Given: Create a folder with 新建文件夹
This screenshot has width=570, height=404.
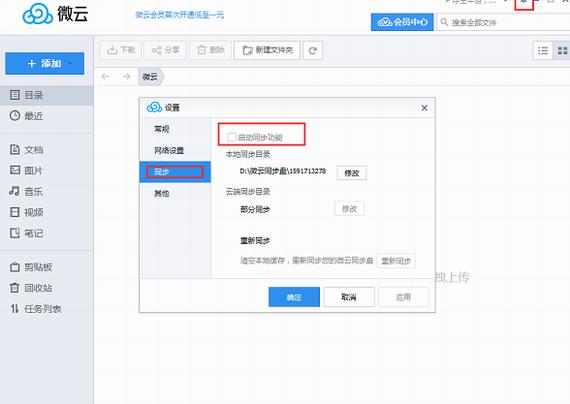Looking at the screenshot, I should [x=267, y=50].
